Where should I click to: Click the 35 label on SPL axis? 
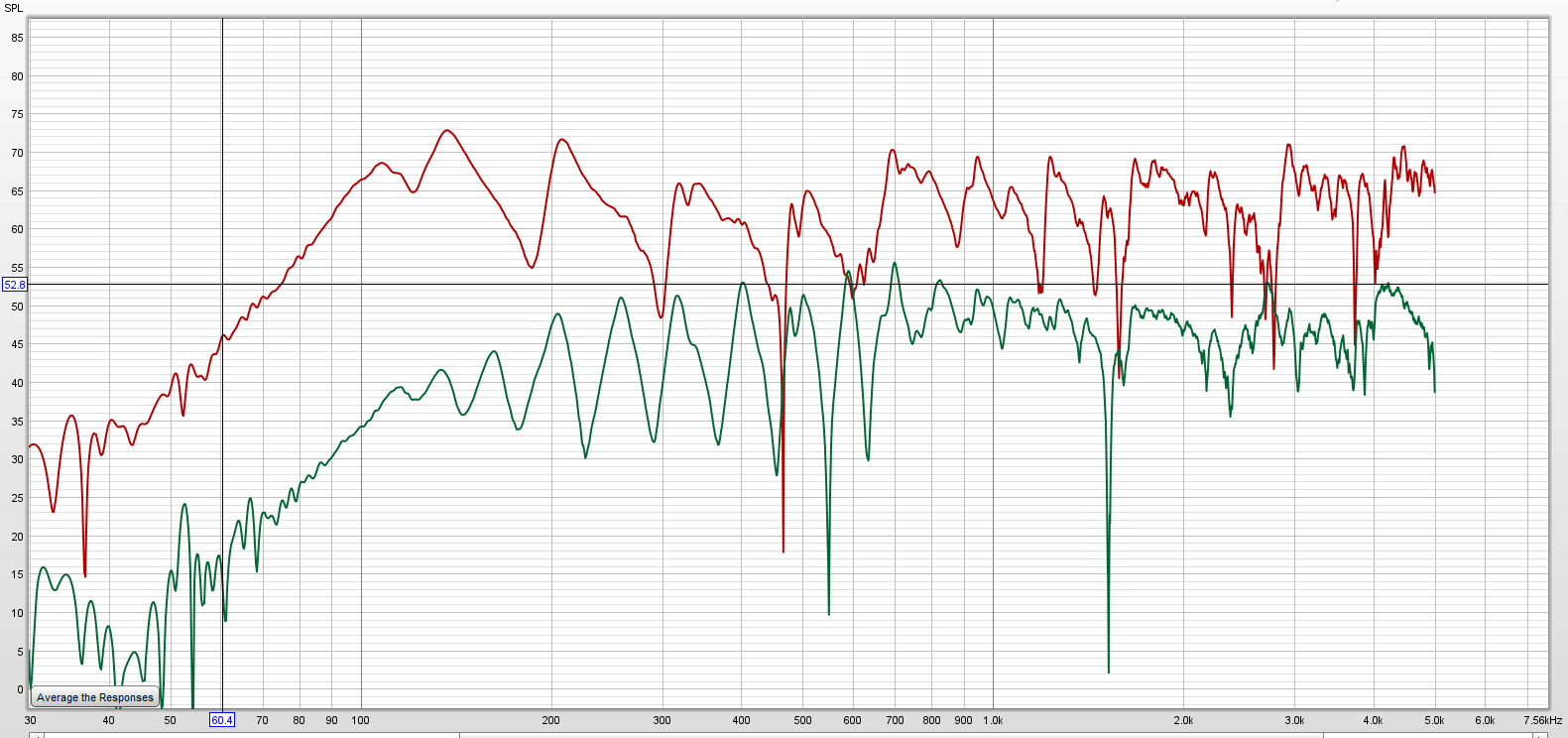(x=17, y=422)
